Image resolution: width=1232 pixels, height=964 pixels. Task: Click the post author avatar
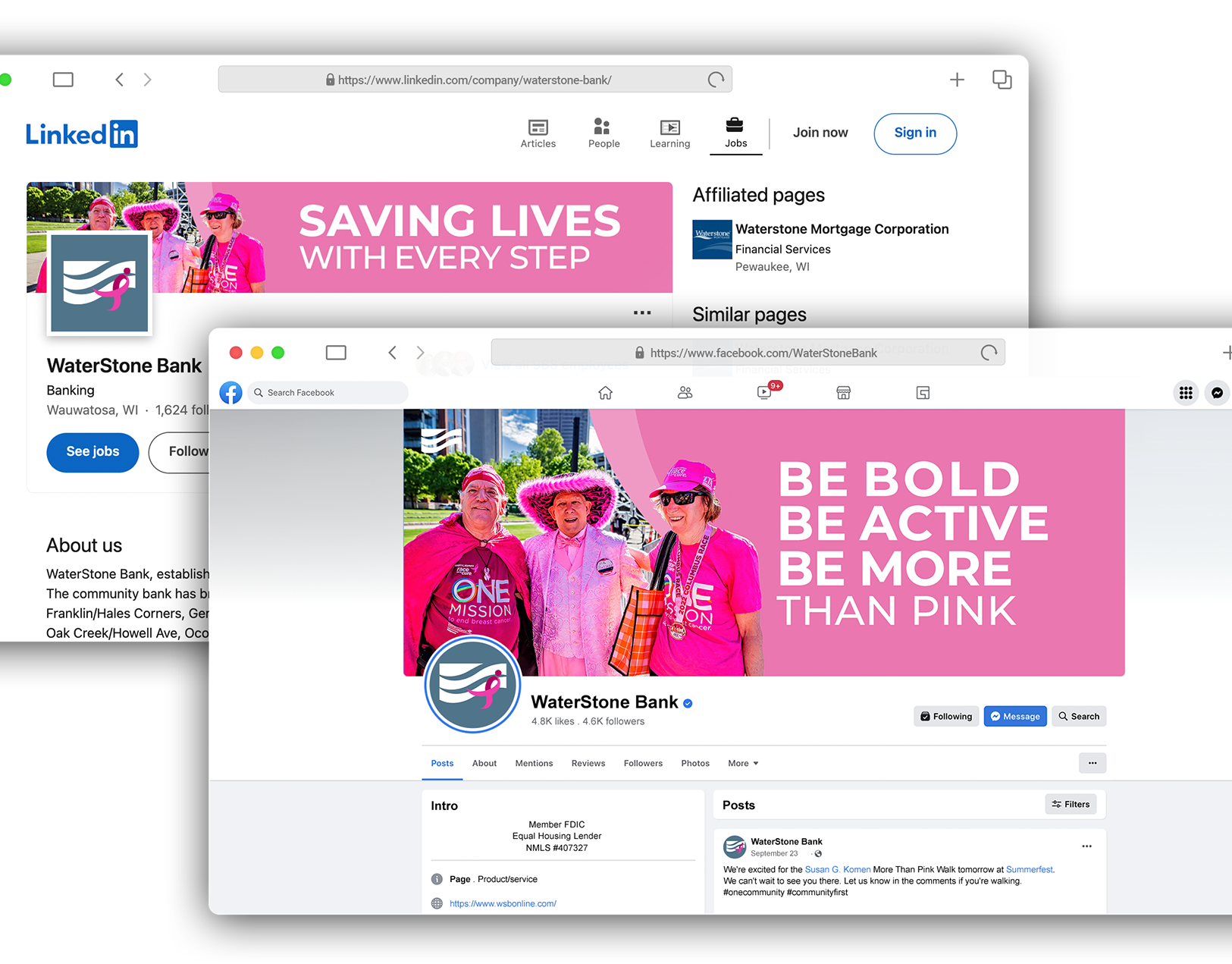pyautogui.click(x=734, y=846)
